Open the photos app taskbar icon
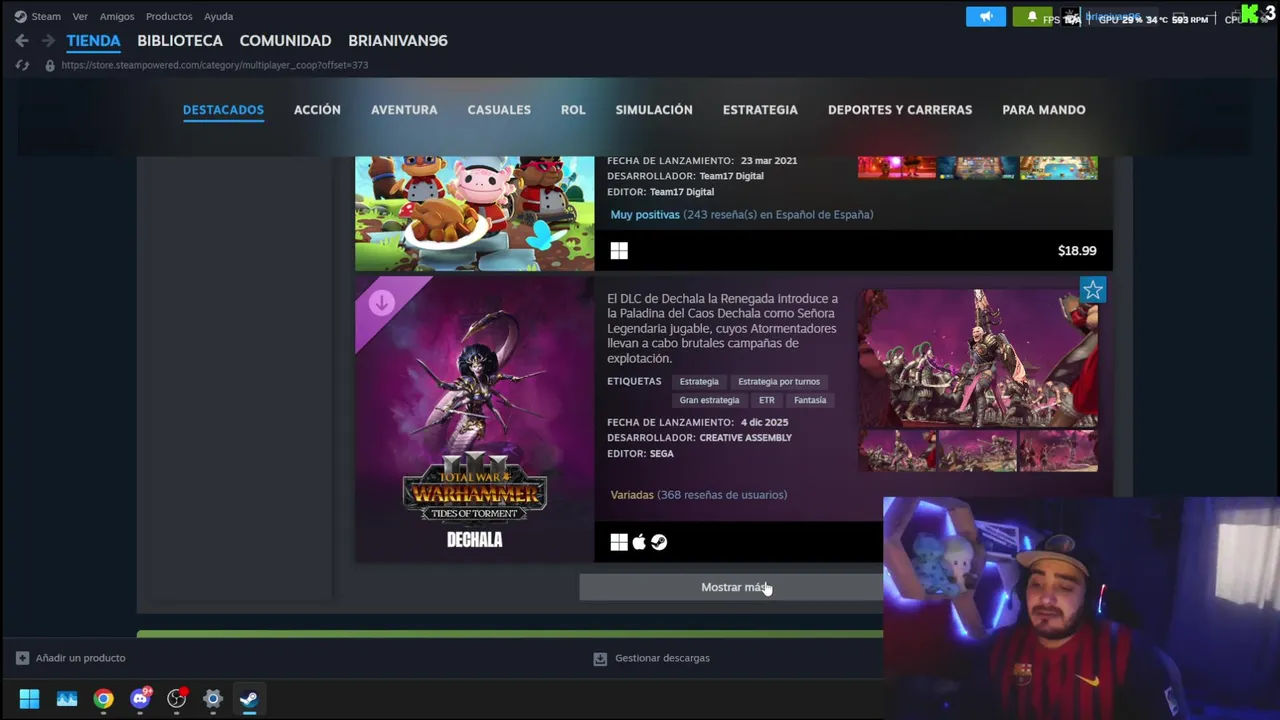This screenshot has height=720, width=1280. coord(67,699)
